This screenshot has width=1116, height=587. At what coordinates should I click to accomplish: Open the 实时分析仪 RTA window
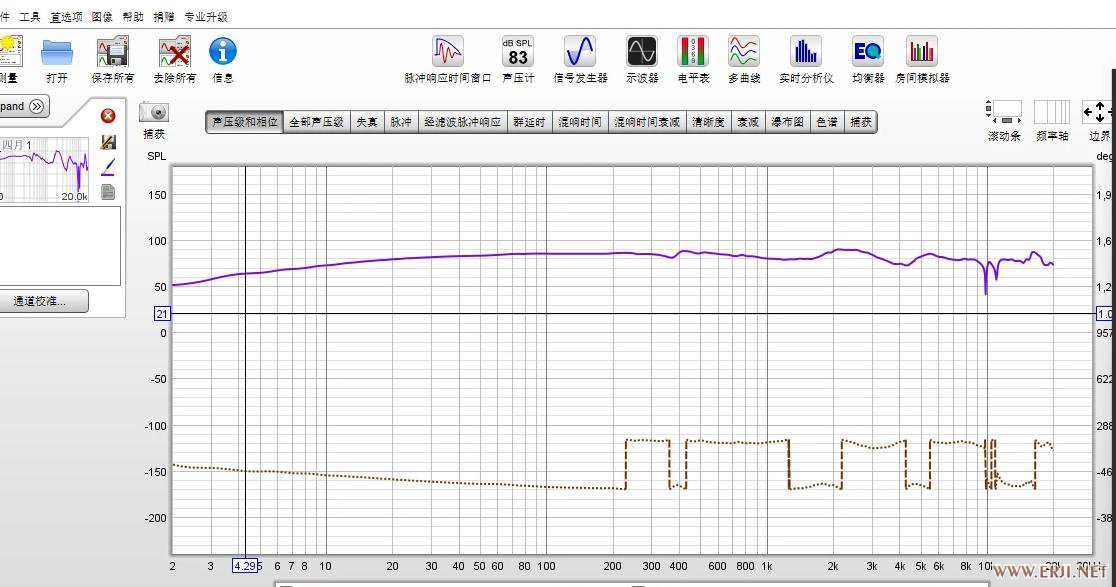tap(805, 52)
